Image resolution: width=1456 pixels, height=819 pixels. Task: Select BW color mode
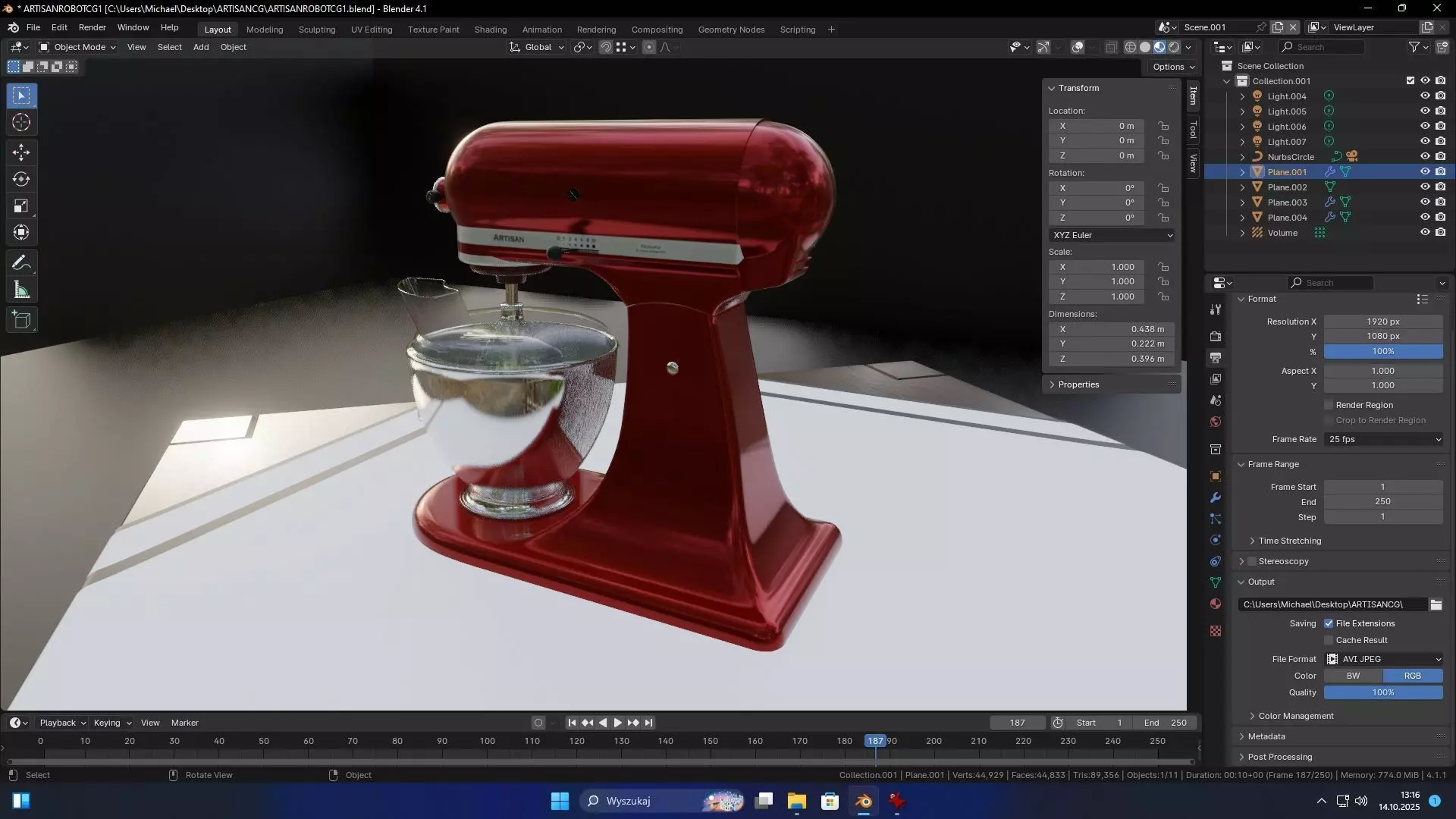coord(1354,676)
